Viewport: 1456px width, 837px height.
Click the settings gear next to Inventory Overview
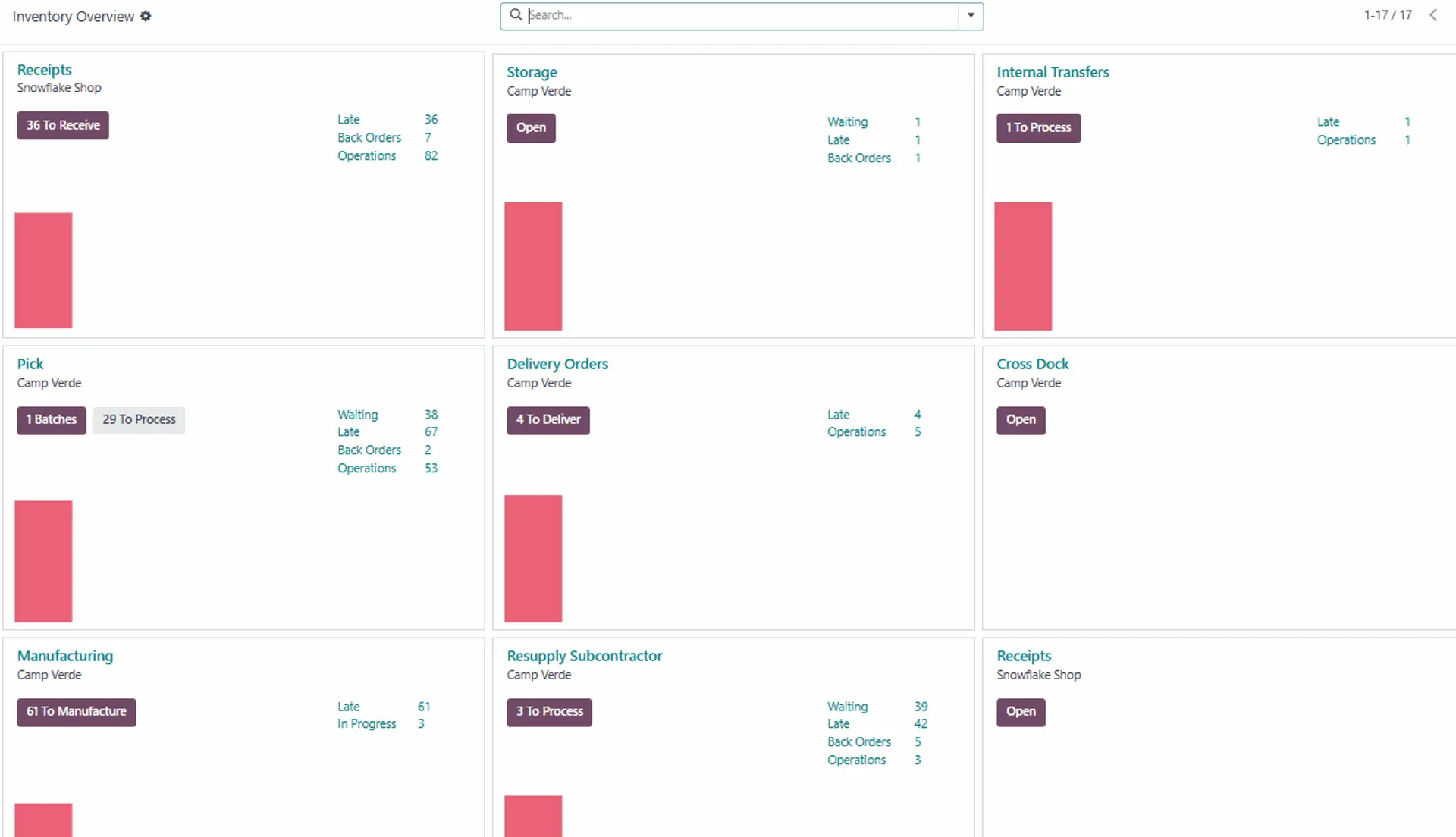click(146, 16)
